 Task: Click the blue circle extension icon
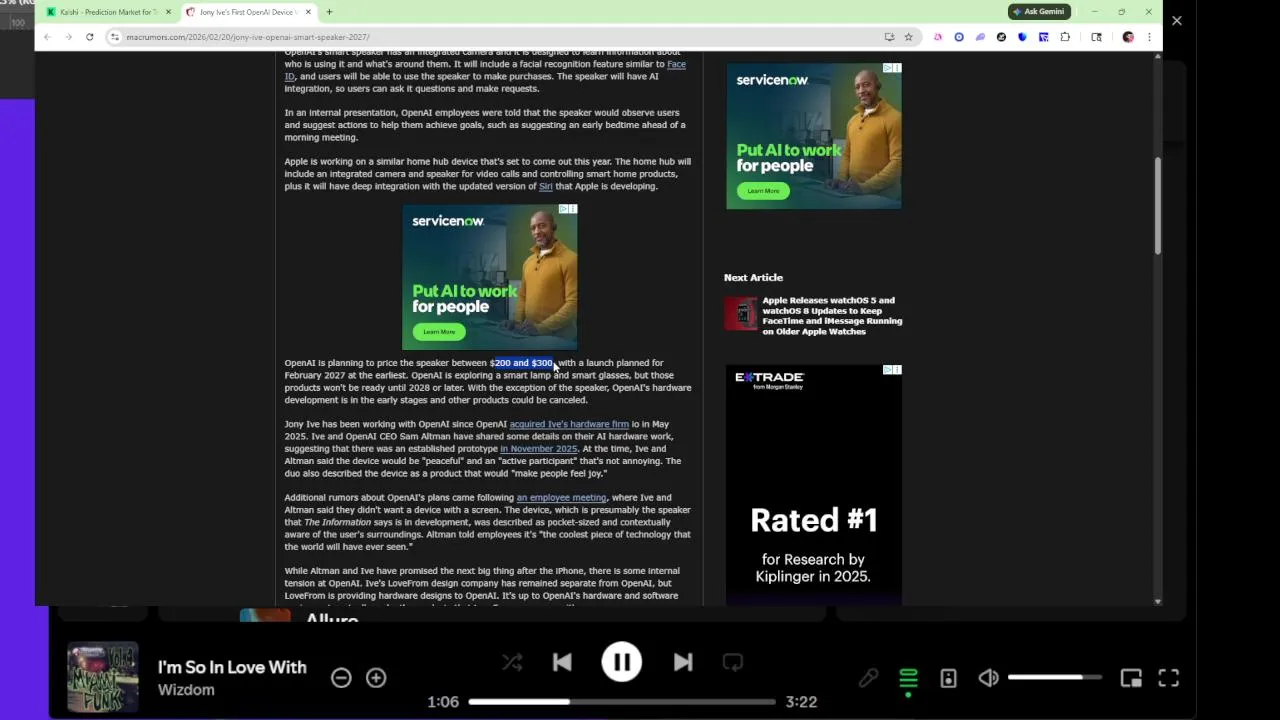[x=959, y=37]
